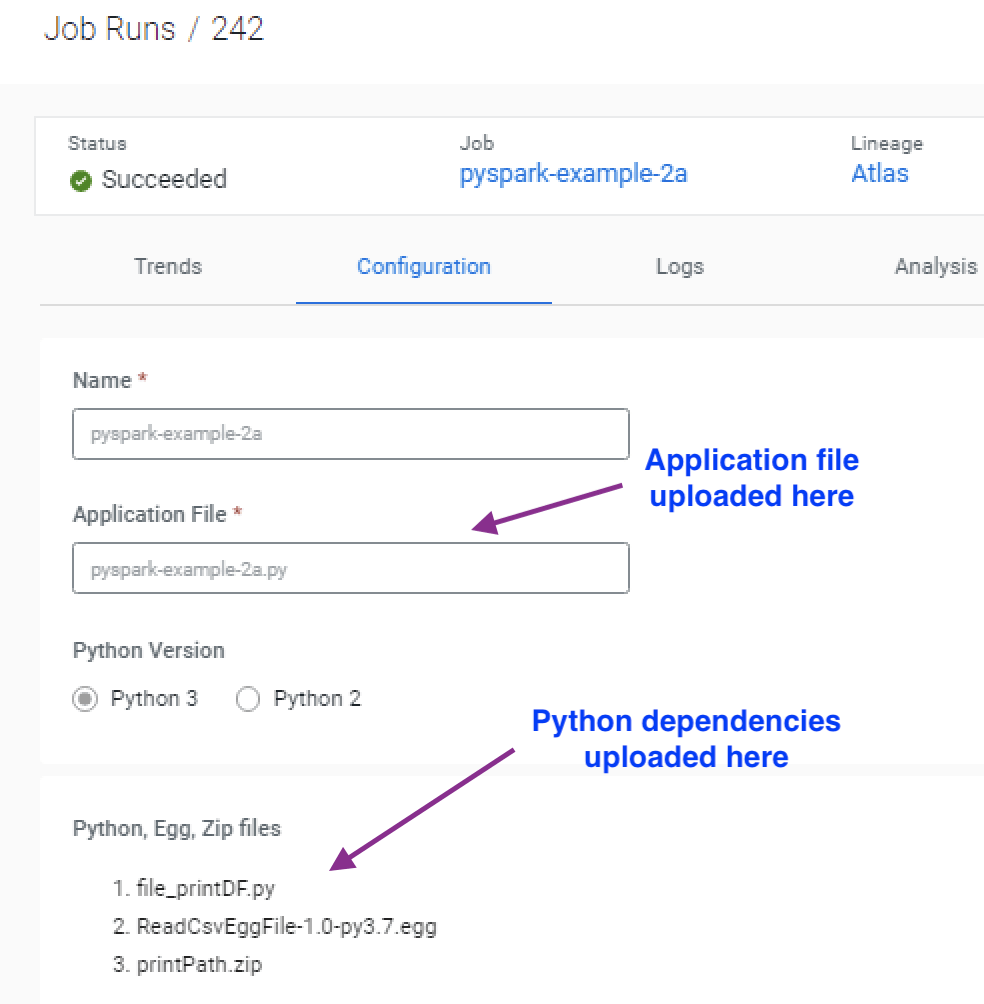Switch to the Trends tab
984x1004 pixels.
point(168,267)
